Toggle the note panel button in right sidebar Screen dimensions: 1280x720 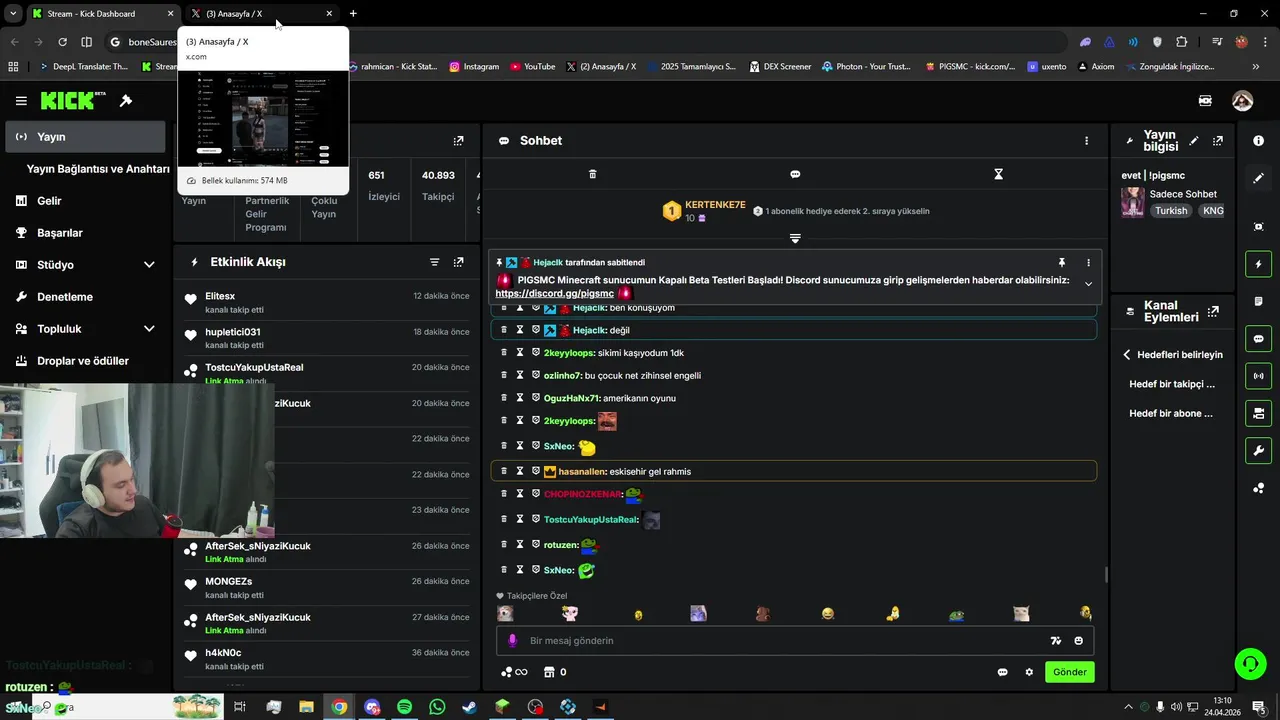tap(1258, 301)
